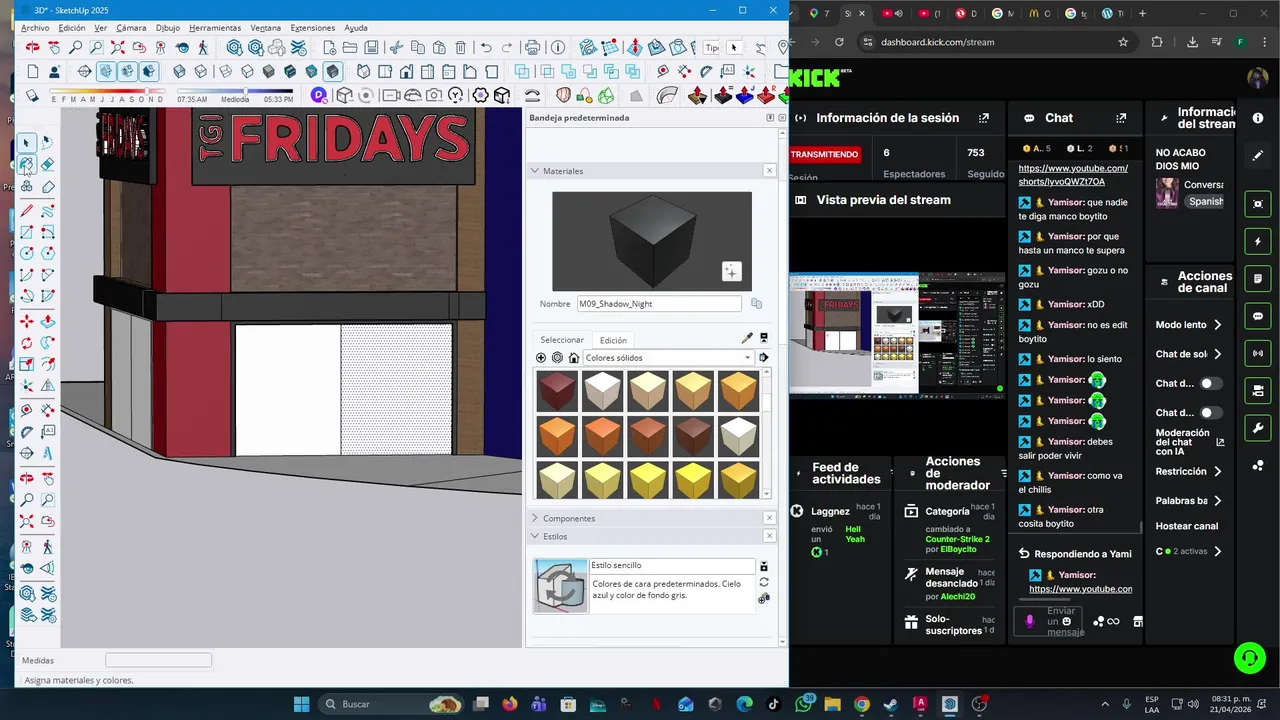Click the pop-out icon beside Información de la sesión
Image resolution: width=1280 pixels, height=720 pixels.
click(984, 118)
